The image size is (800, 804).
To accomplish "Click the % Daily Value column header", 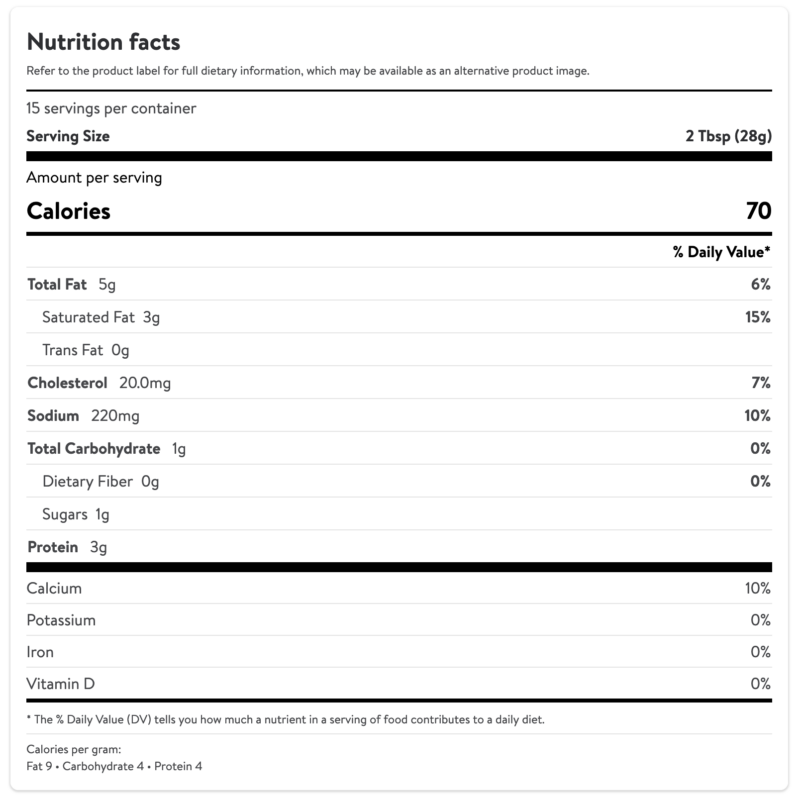I will click(722, 252).
